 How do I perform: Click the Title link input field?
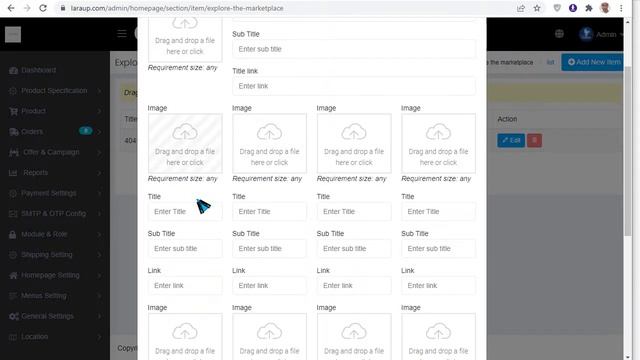point(354,86)
